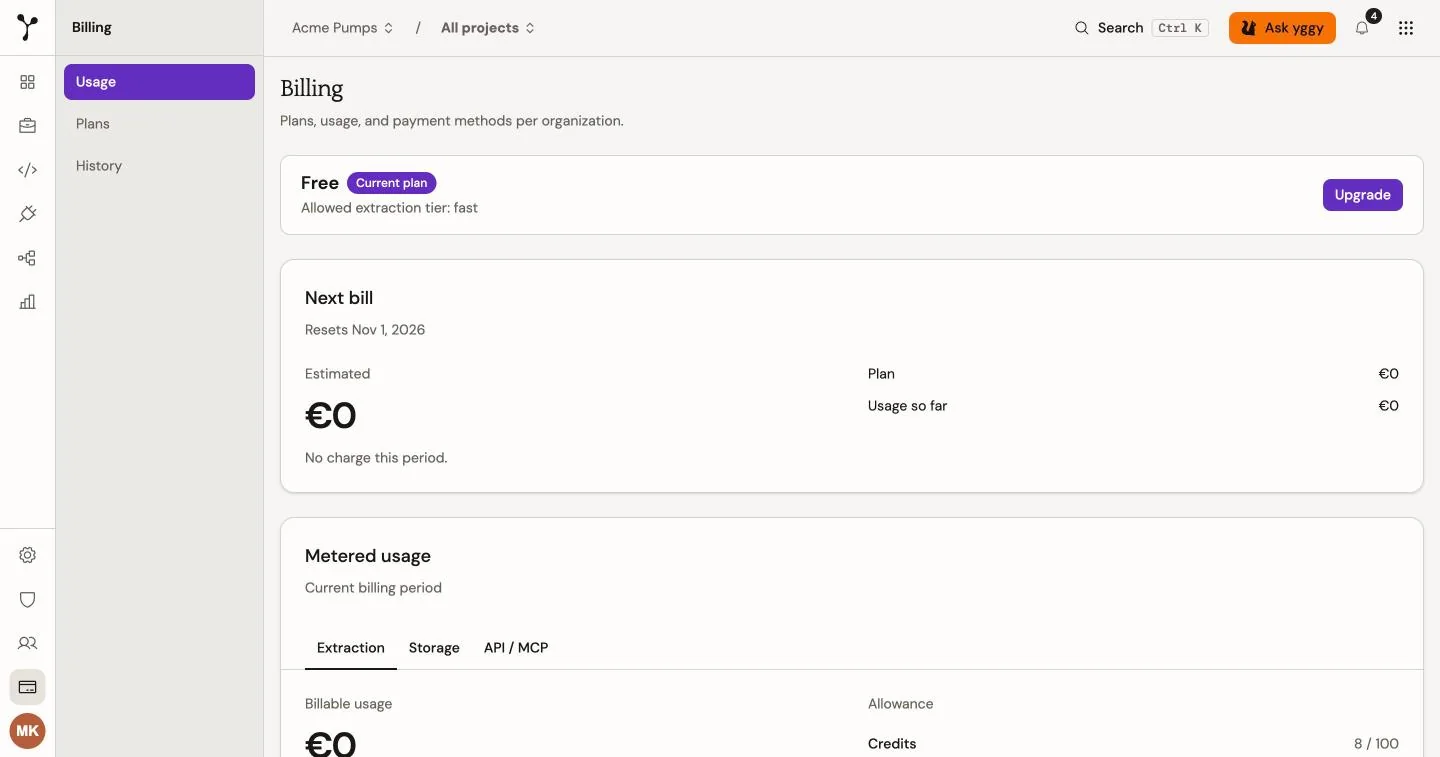This screenshot has width=1440, height=757.
Task: Click the Current plan badge
Action: coord(392,183)
